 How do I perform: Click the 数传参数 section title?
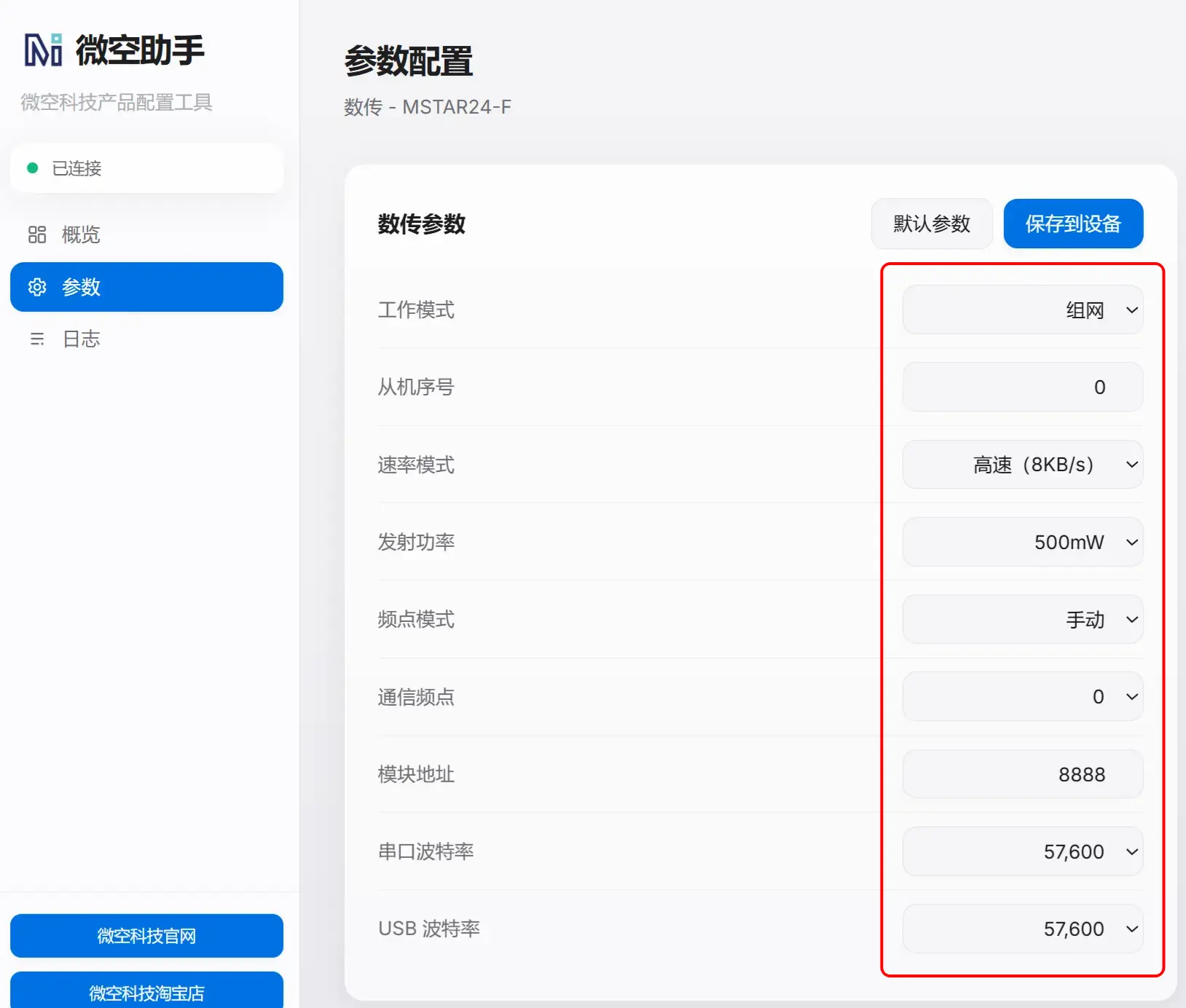coord(422,224)
